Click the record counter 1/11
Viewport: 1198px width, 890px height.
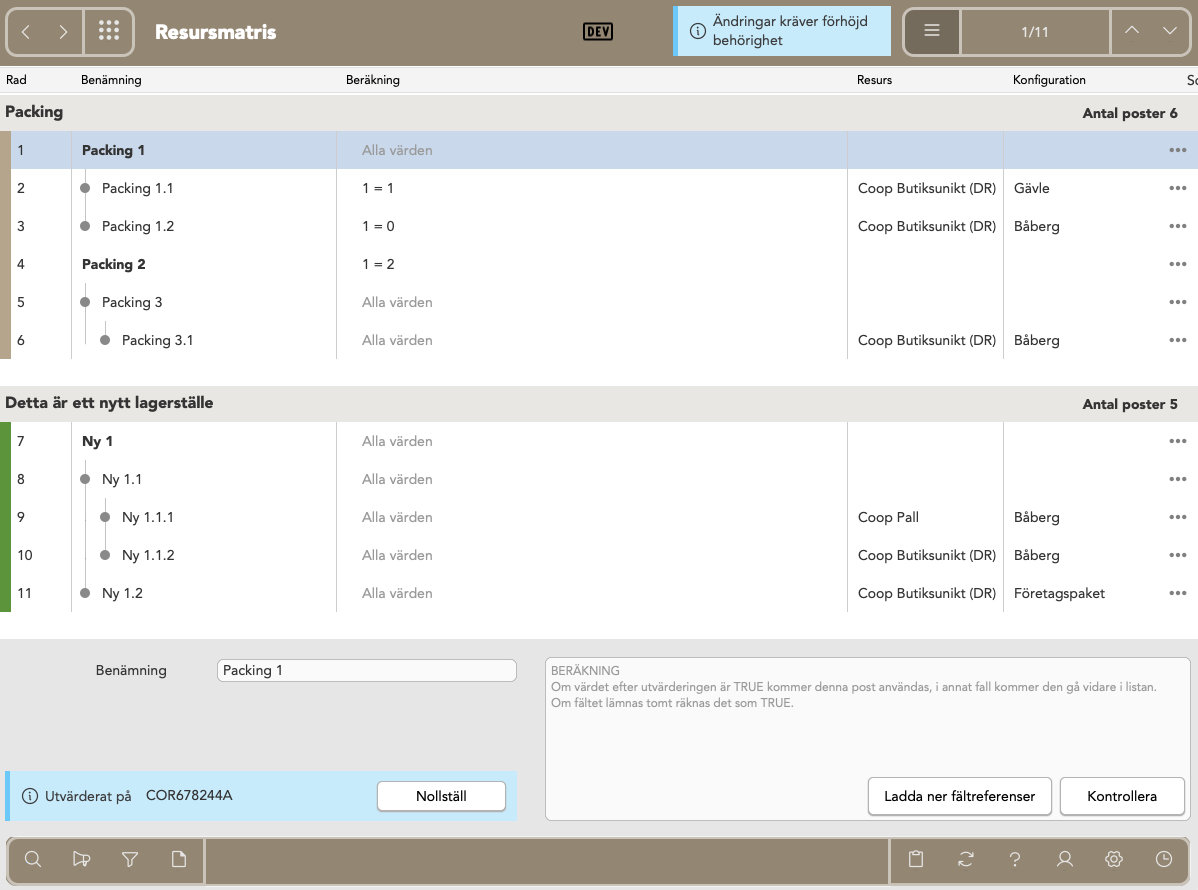[x=1034, y=31]
